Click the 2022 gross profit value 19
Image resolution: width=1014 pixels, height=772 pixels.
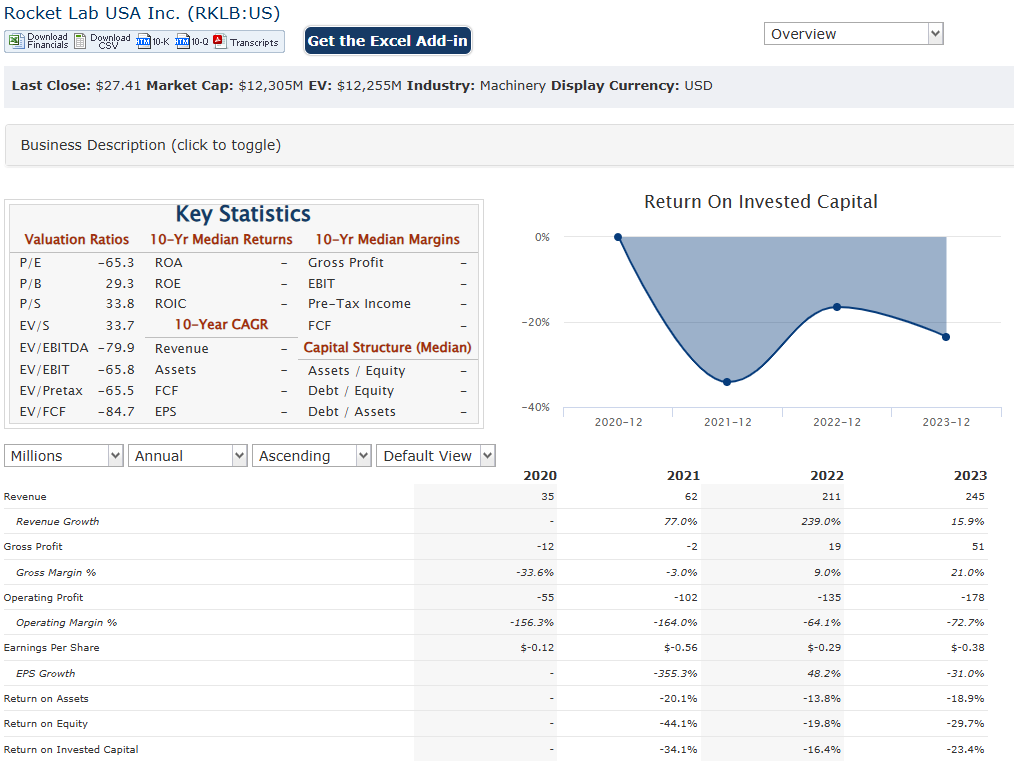[835, 547]
